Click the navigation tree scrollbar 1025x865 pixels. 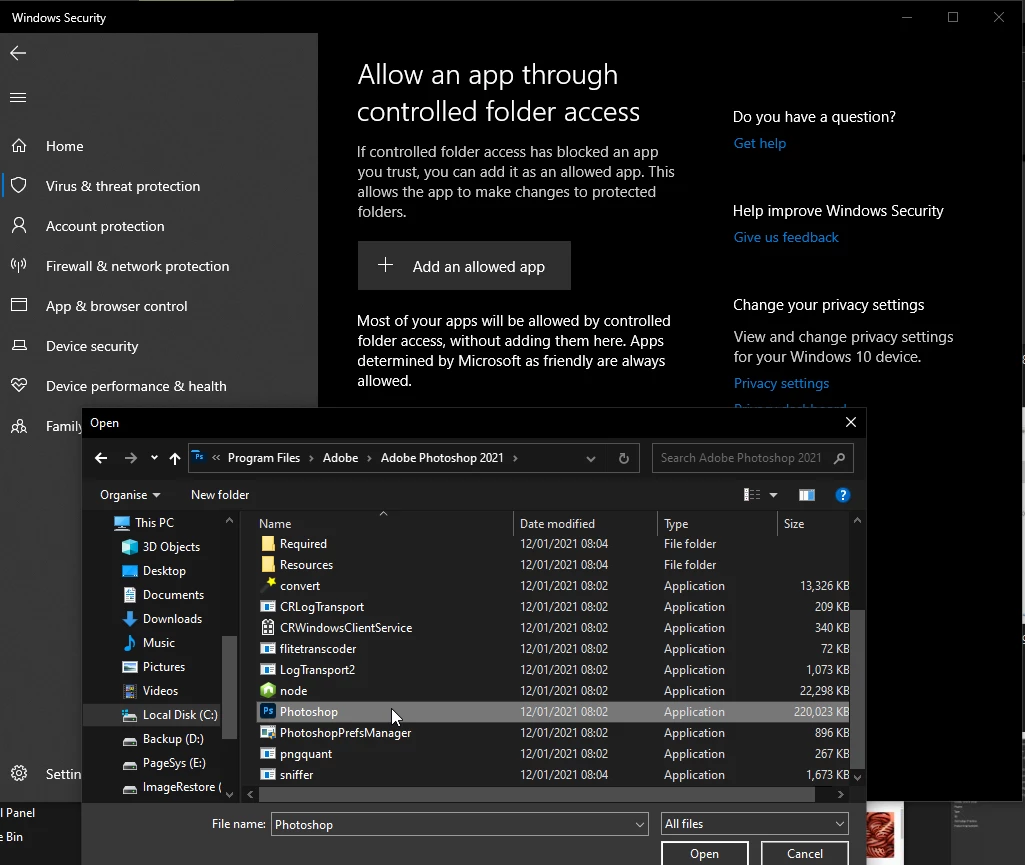[x=229, y=687]
